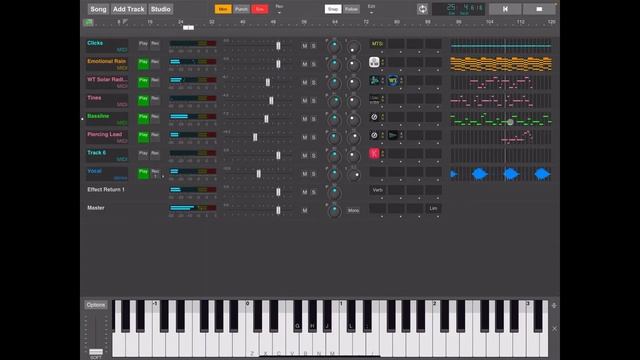This screenshot has width=640, height=360.
Task: Select the Emotional Rain track name
Action: pyautogui.click(x=107, y=61)
